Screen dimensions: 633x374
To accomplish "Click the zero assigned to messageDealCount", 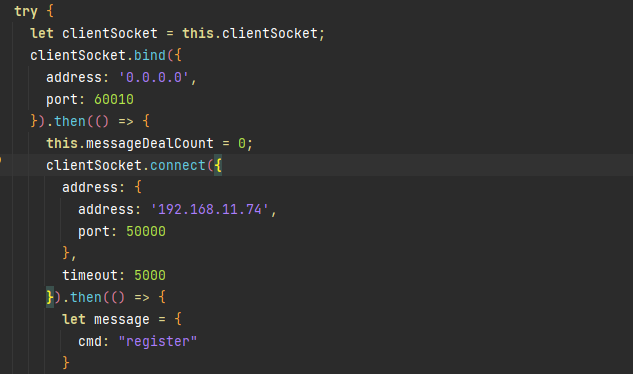I will click(241, 143).
